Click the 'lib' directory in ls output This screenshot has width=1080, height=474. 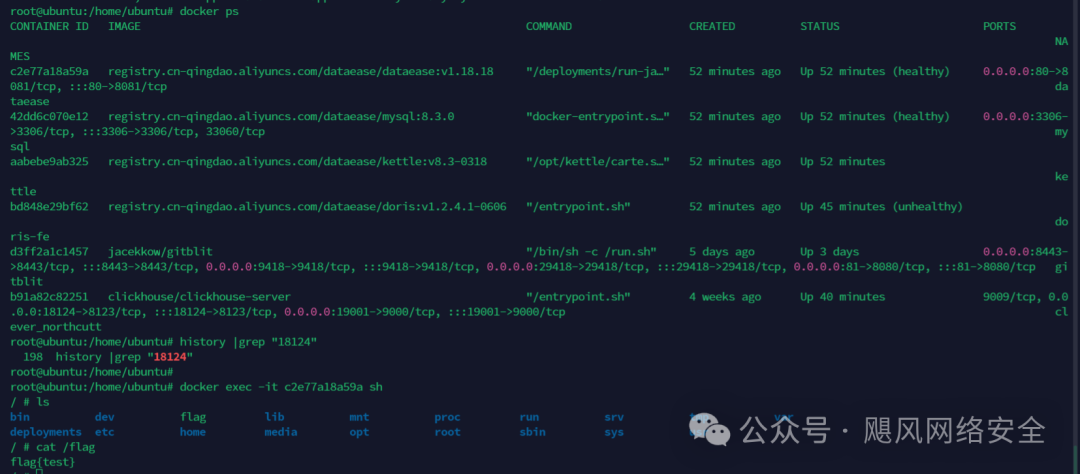click(x=274, y=417)
